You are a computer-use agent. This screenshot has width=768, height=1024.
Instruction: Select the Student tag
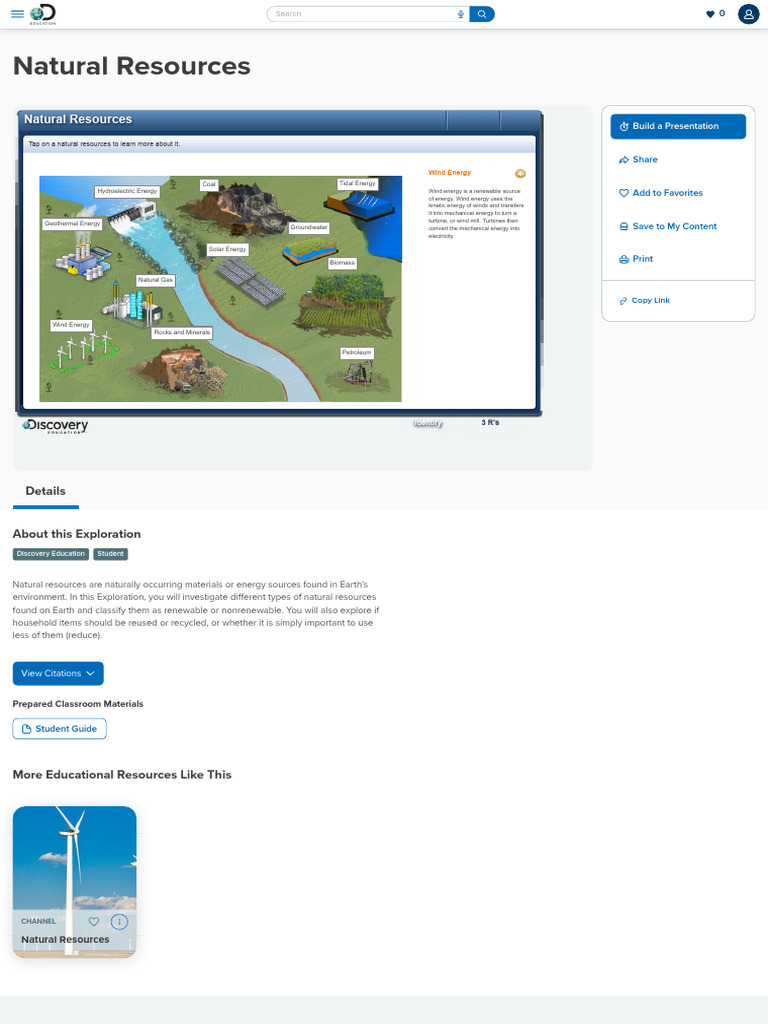[x=110, y=554]
